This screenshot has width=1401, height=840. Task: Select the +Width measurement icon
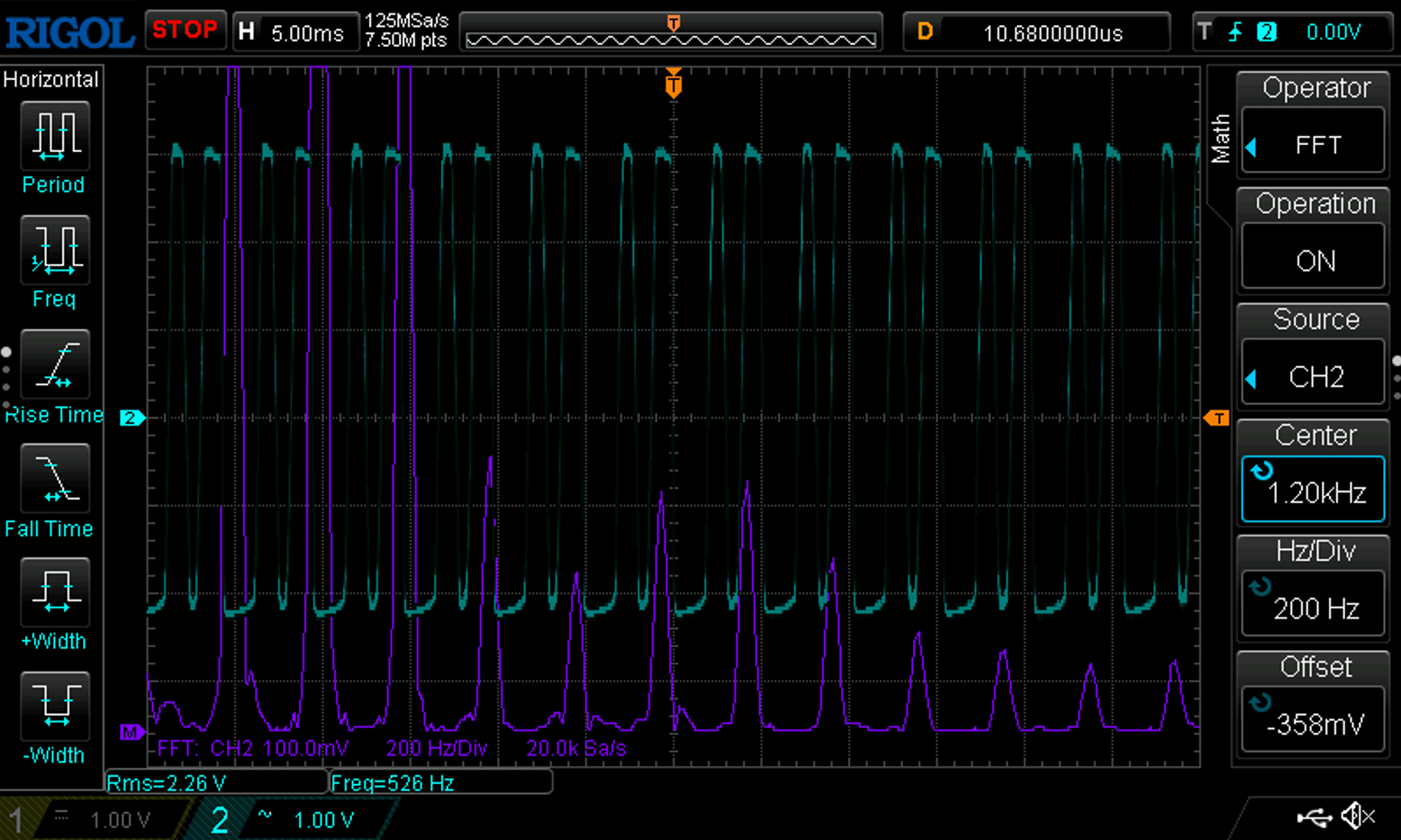pyautogui.click(x=54, y=592)
